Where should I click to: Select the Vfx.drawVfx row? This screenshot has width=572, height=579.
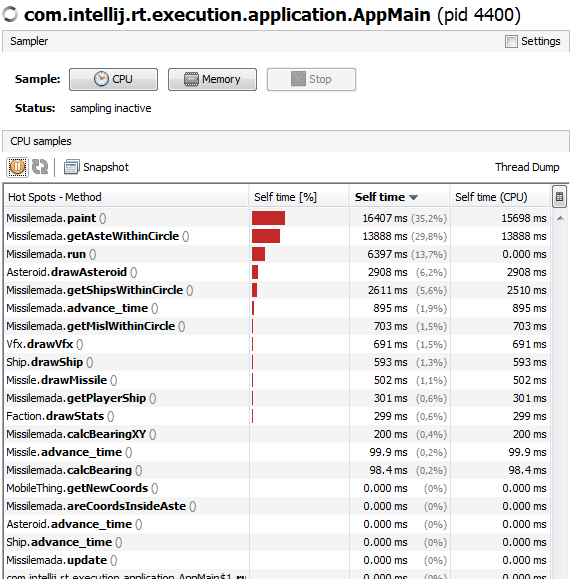coord(277,345)
